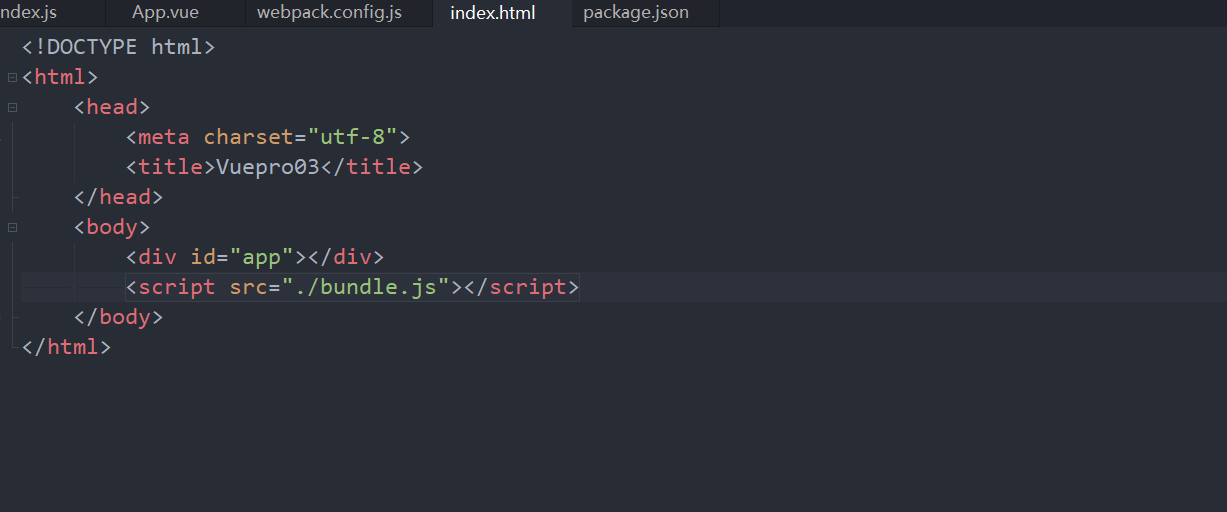Collapse the html tag fold marker

12,77
